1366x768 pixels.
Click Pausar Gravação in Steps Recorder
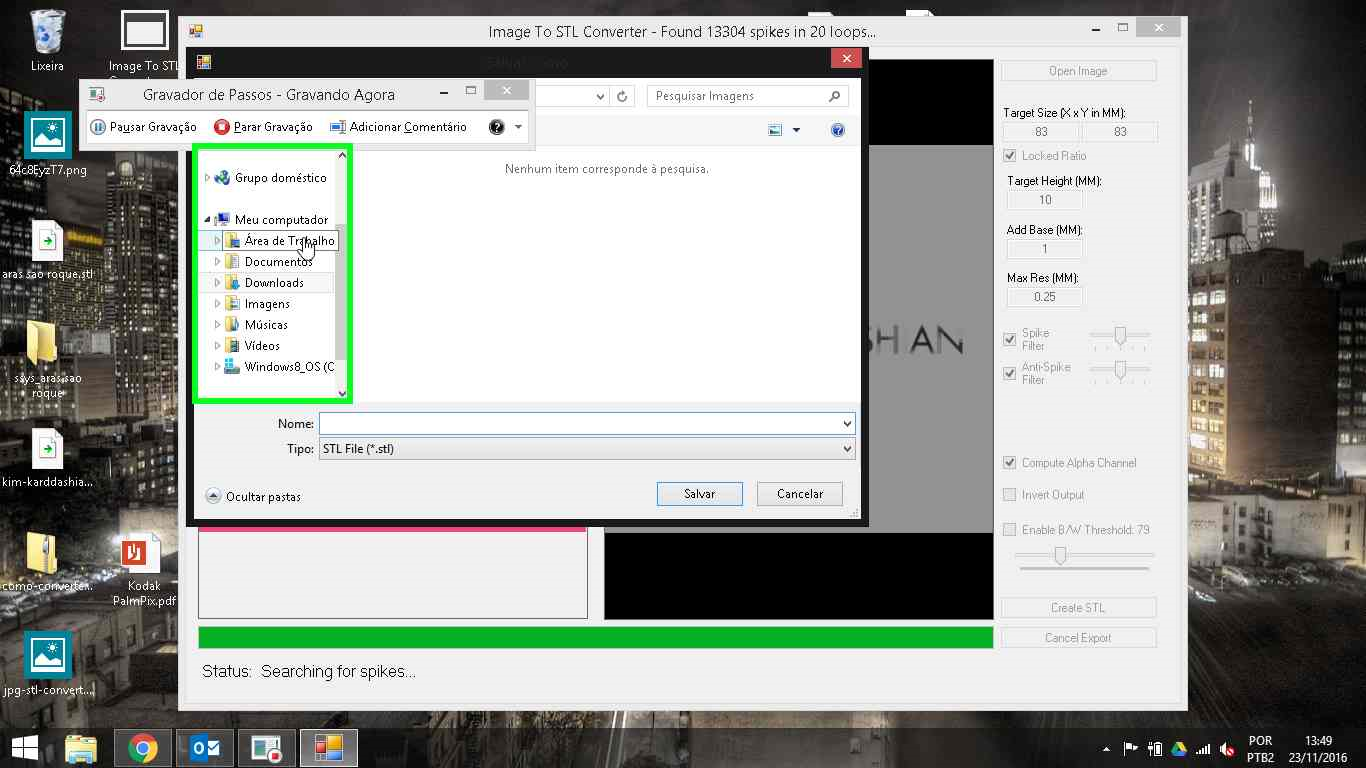(144, 127)
